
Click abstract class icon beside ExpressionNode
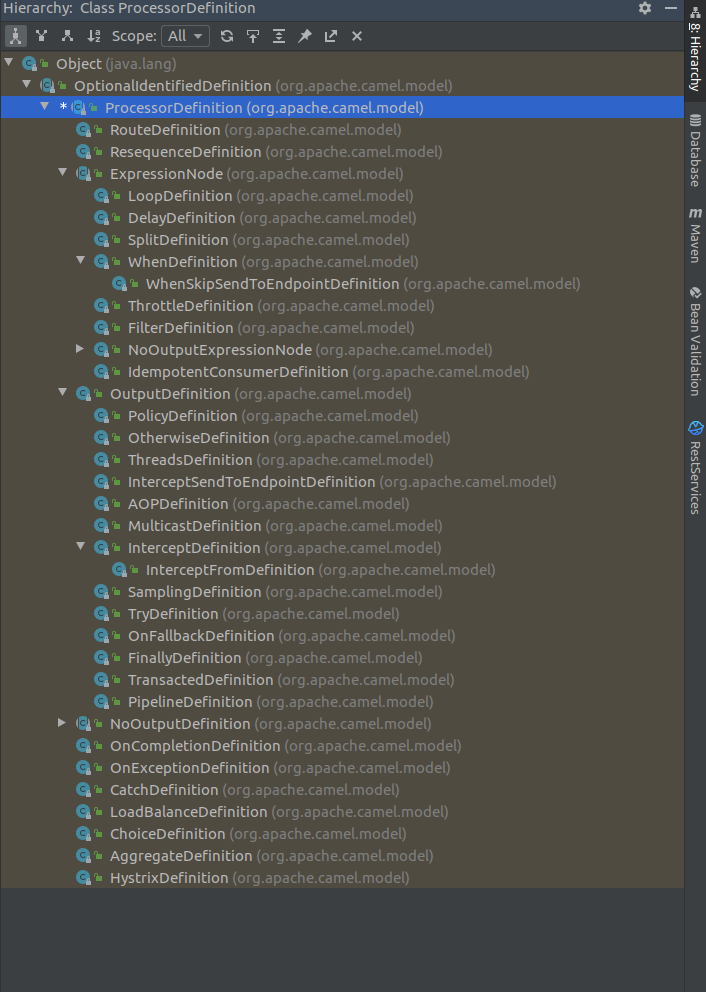(x=84, y=173)
